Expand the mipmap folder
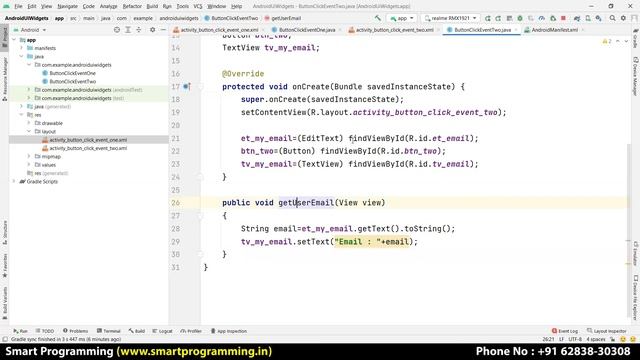 pos(29,156)
